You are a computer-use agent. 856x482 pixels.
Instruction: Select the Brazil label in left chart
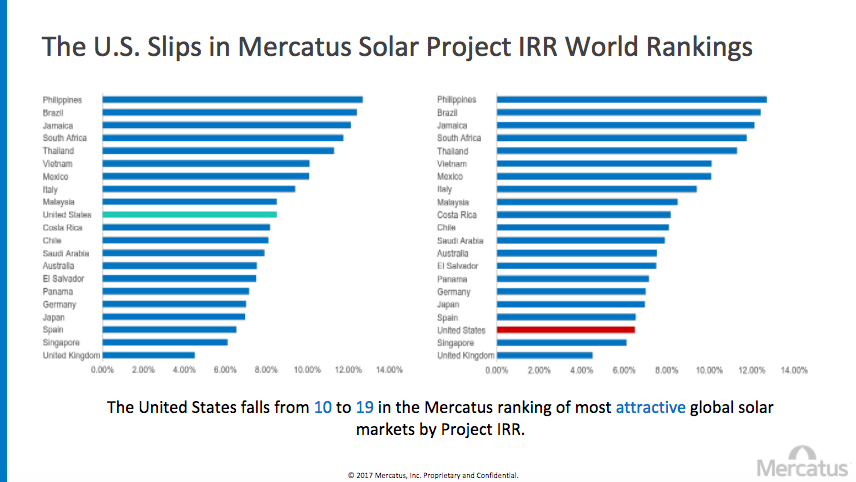(54, 112)
